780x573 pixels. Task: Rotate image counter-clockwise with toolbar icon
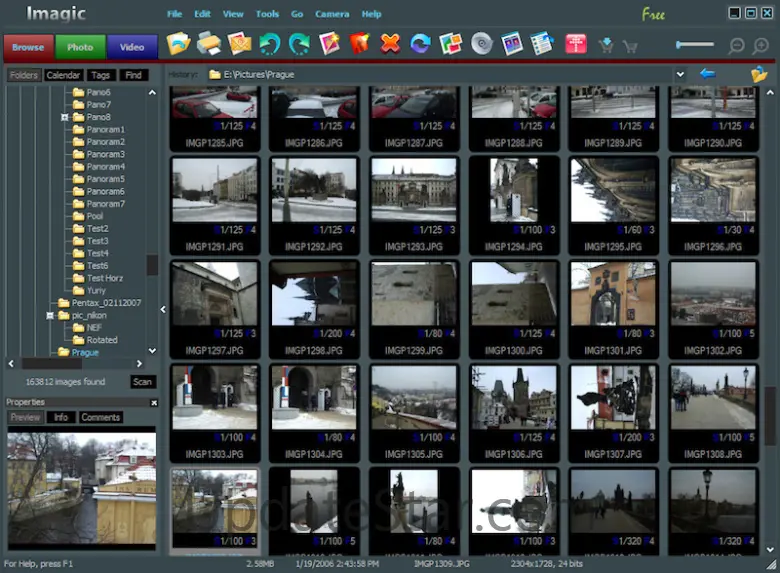click(x=269, y=44)
